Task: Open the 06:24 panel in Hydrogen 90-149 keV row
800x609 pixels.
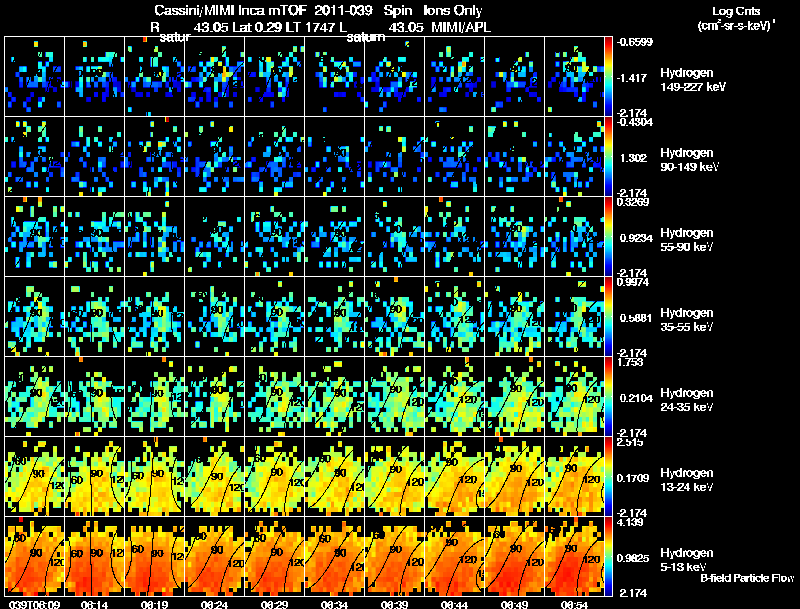Action: pos(214,157)
